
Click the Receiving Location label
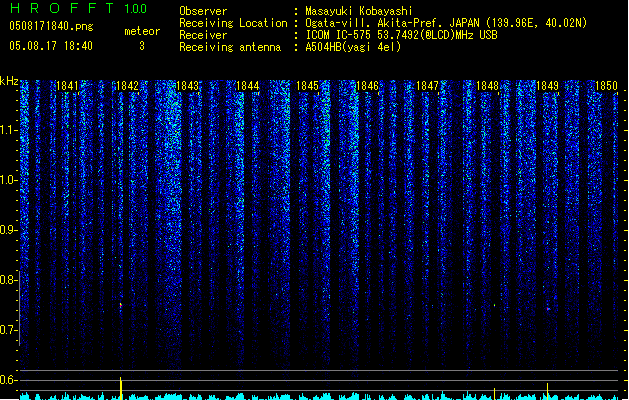233,23
